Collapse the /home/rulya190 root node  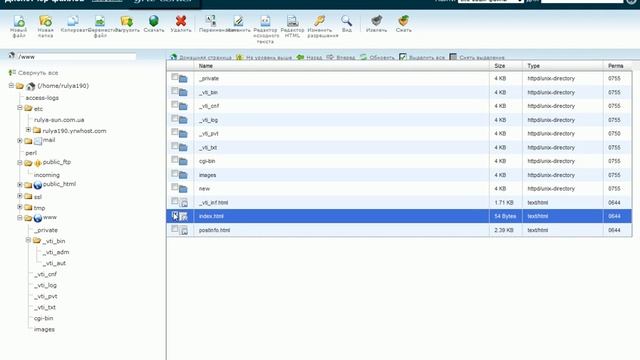point(11,85)
